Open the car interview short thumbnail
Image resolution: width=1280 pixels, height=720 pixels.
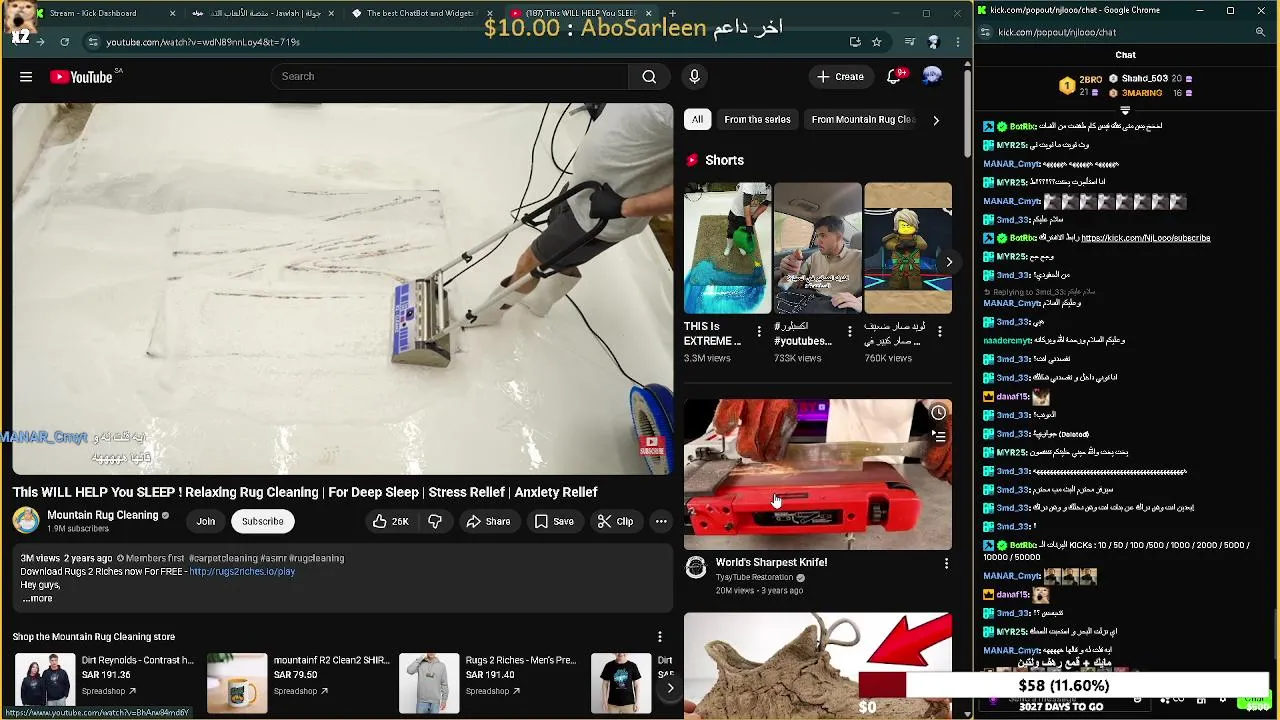pos(817,248)
